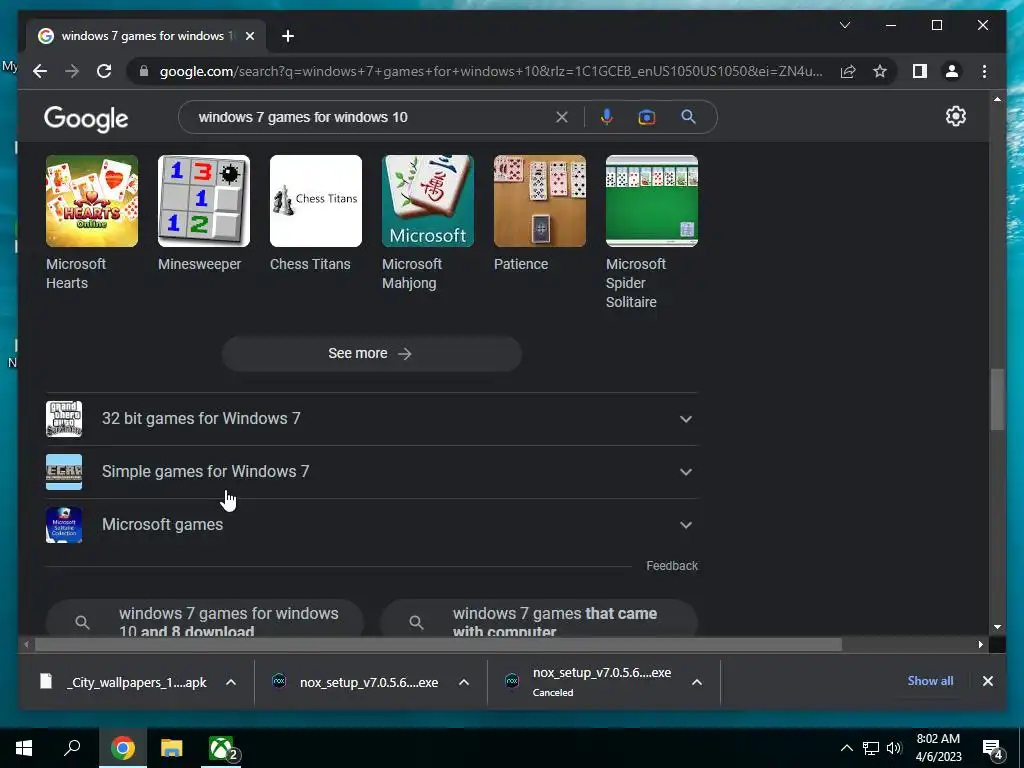The image size is (1024, 768).
Task: Reload the current page
Action: tap(104, 71)
